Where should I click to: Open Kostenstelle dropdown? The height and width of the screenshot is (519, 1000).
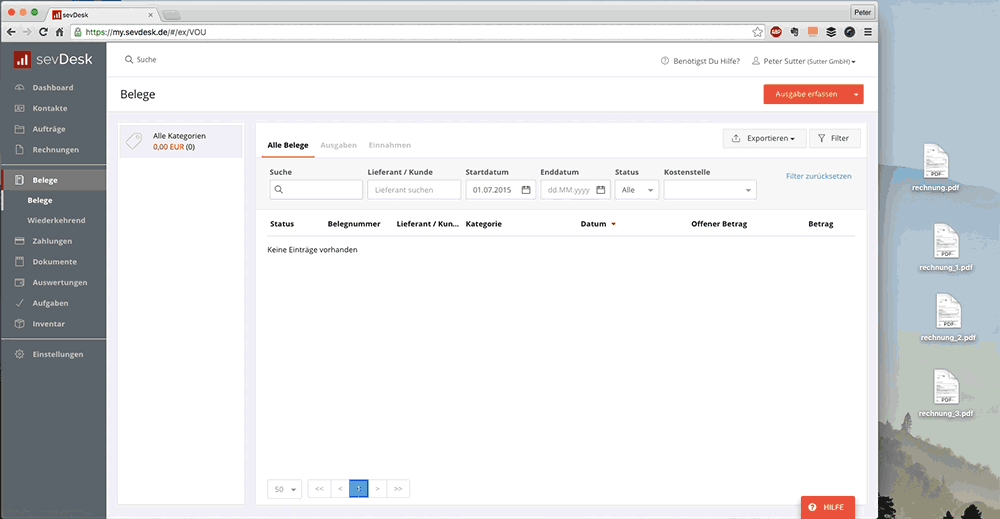tap(710, 190)
